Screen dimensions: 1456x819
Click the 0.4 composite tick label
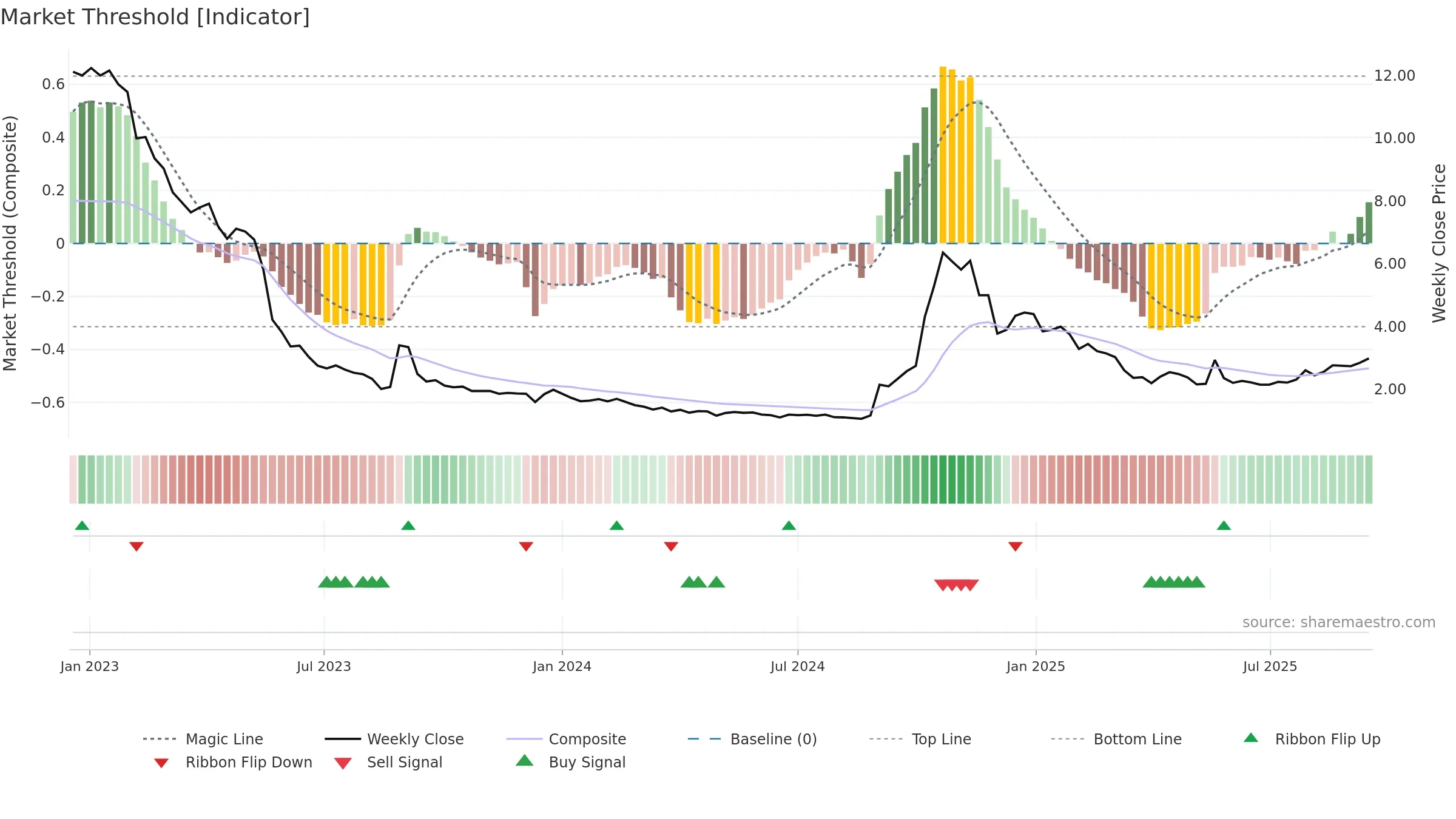53,138
